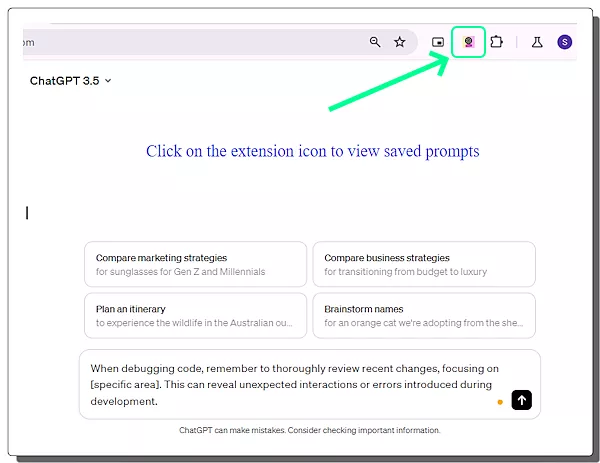This screenshot has height=463, width=600.
Task: Open the picture-in-picture media control icon
Action: coord(438,42)
